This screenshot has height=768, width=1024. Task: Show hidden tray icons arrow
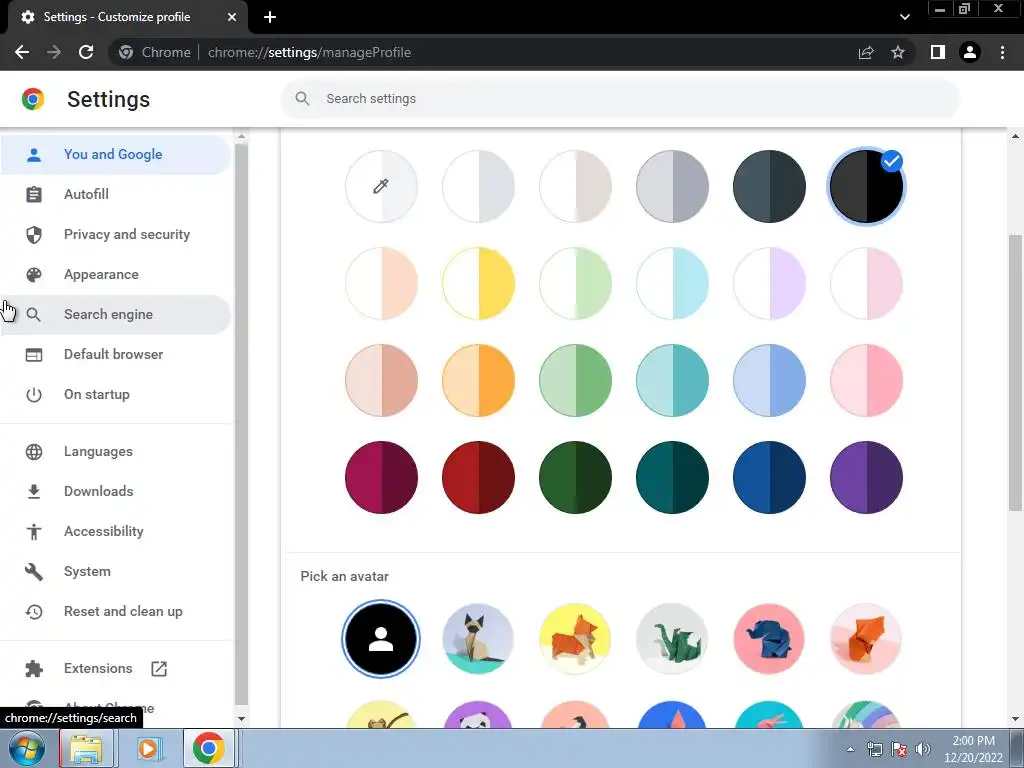[850, 749]
